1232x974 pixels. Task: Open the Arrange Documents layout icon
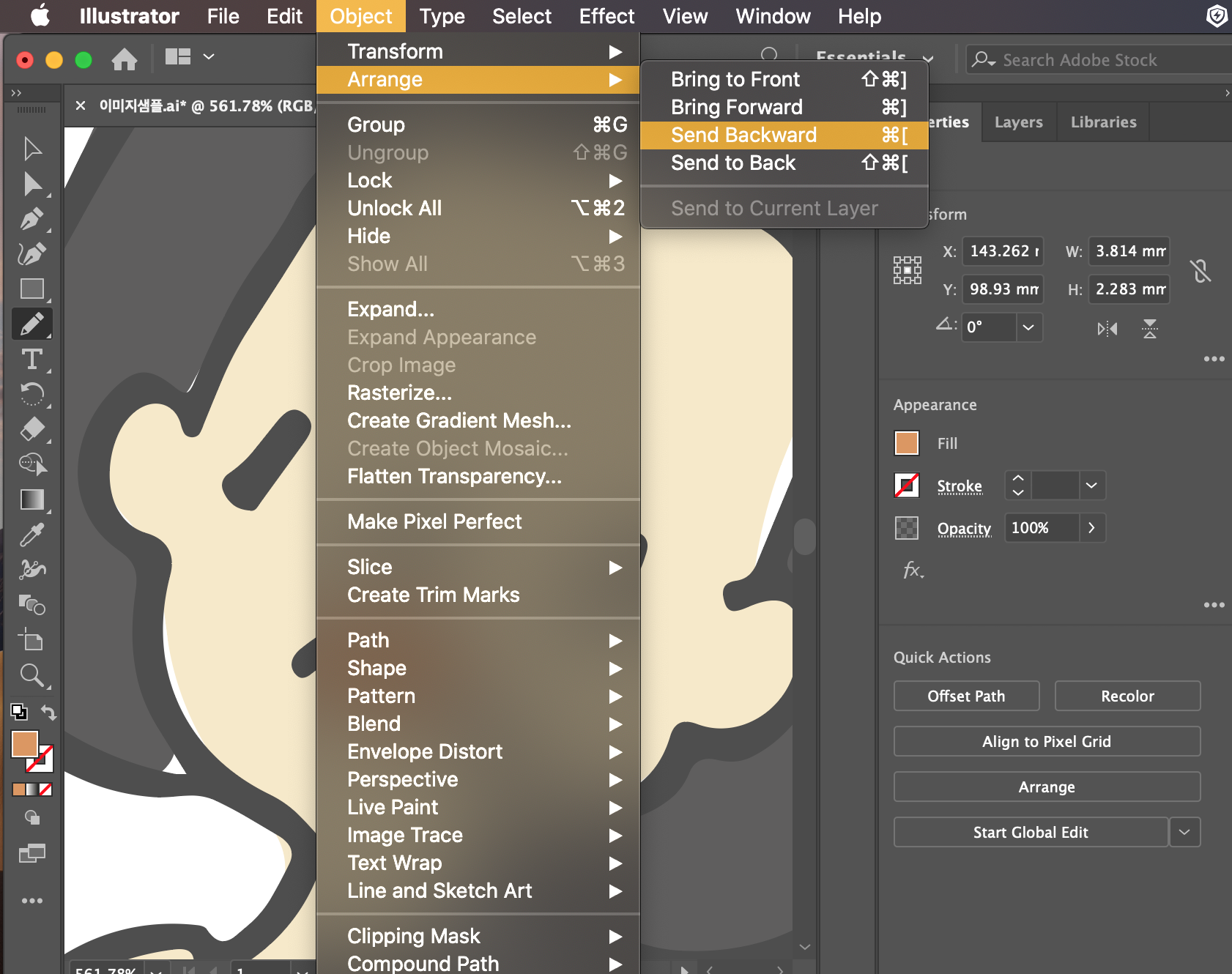pos(178,56)
